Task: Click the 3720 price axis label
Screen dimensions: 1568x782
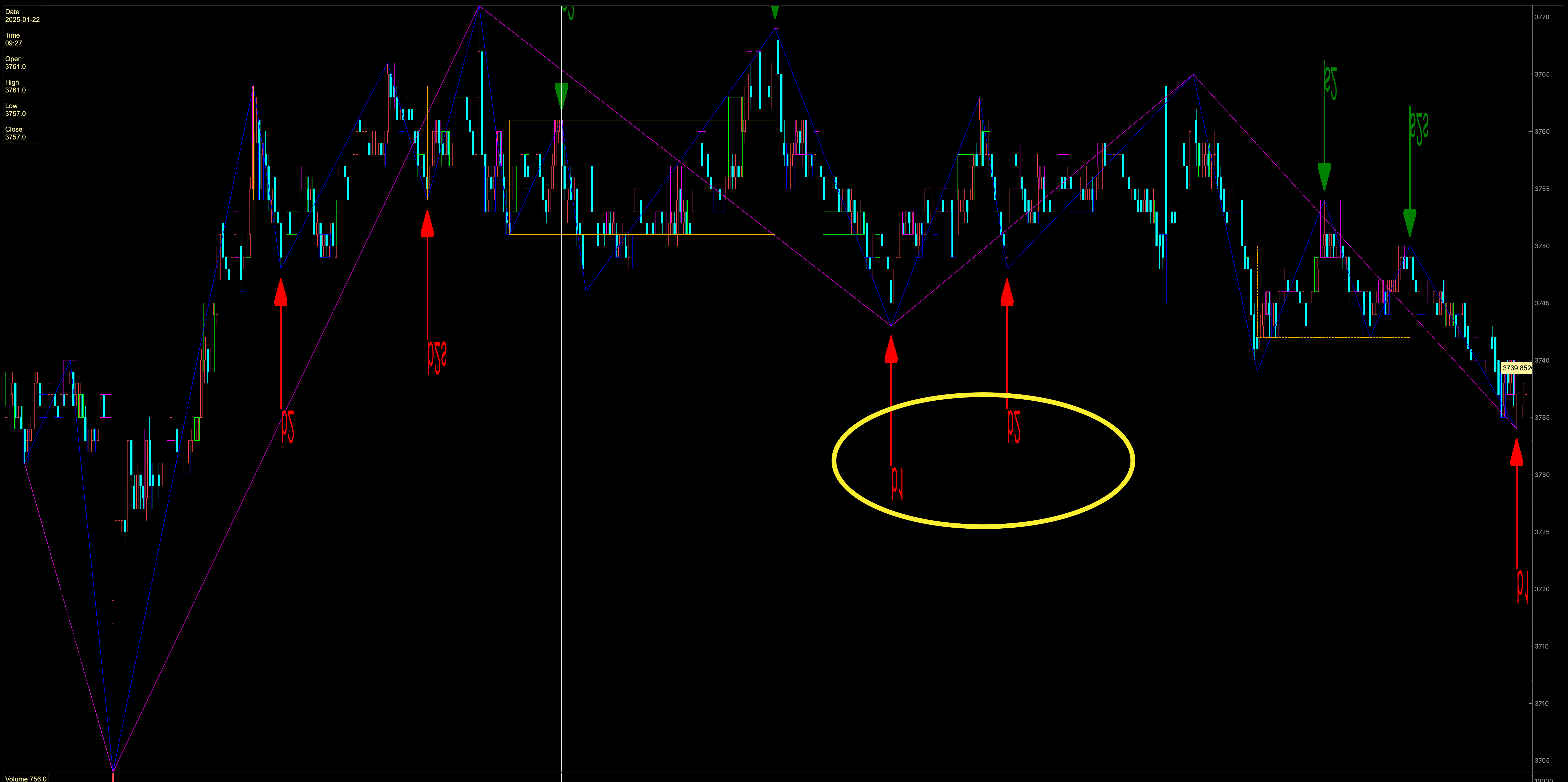Action: point(1542,589)
